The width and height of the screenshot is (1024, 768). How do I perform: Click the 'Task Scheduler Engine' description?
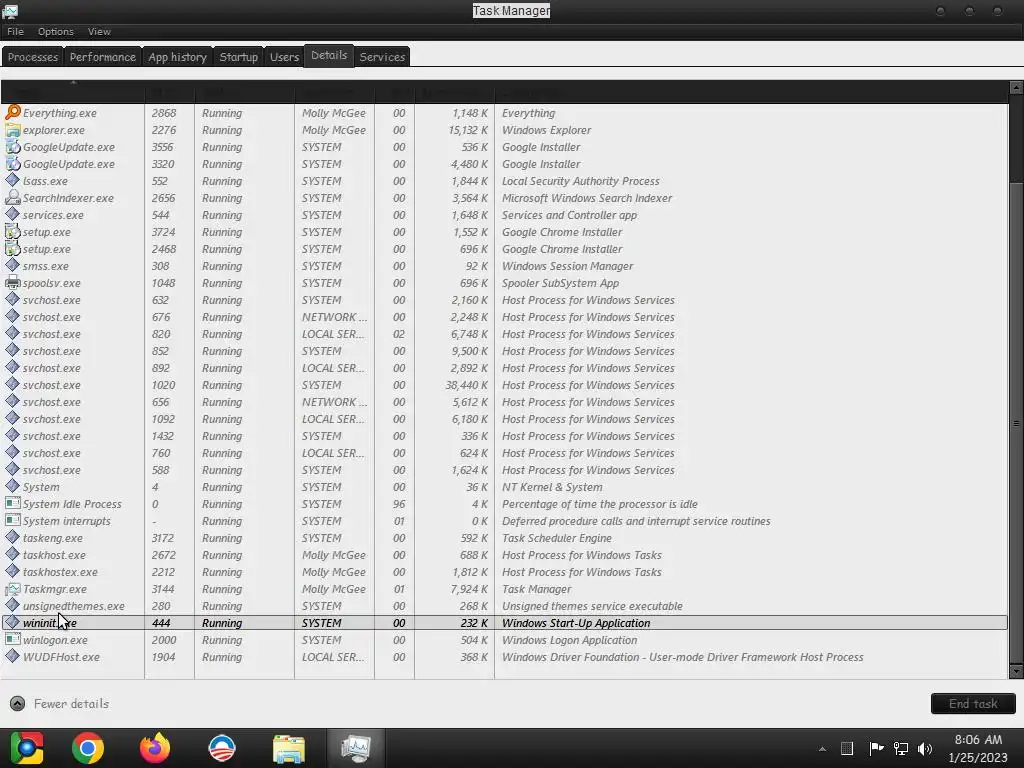pyautogui.click(x=556, y=537)
